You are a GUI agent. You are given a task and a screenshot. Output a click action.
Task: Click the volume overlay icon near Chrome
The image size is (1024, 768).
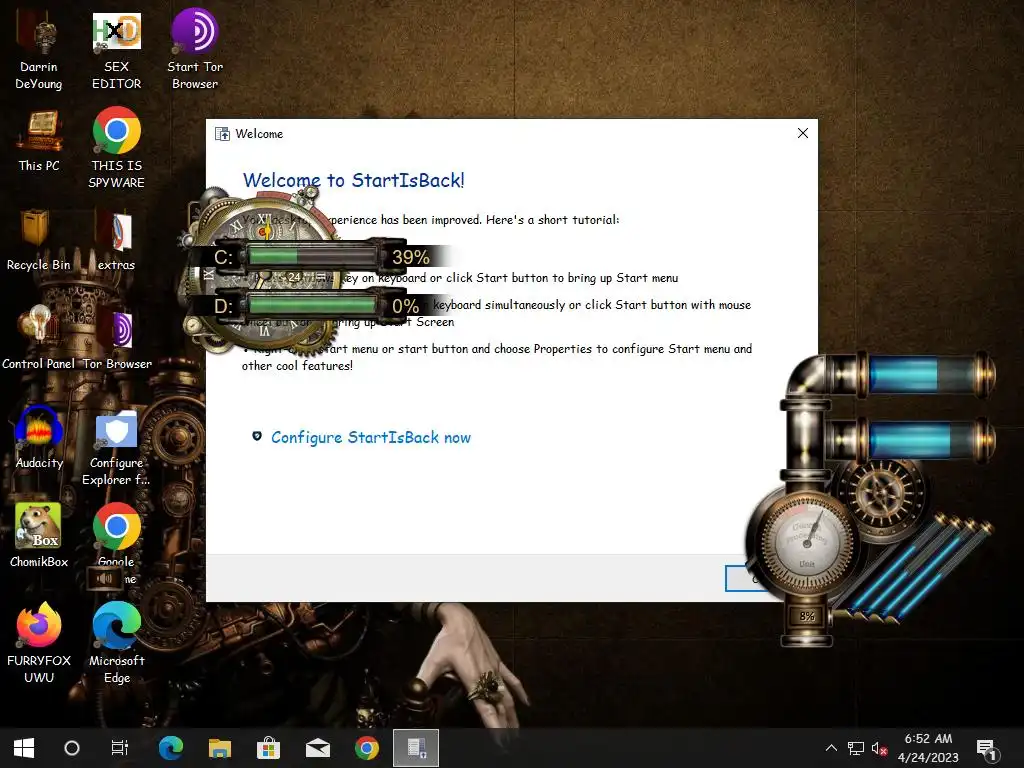(104, 579)
